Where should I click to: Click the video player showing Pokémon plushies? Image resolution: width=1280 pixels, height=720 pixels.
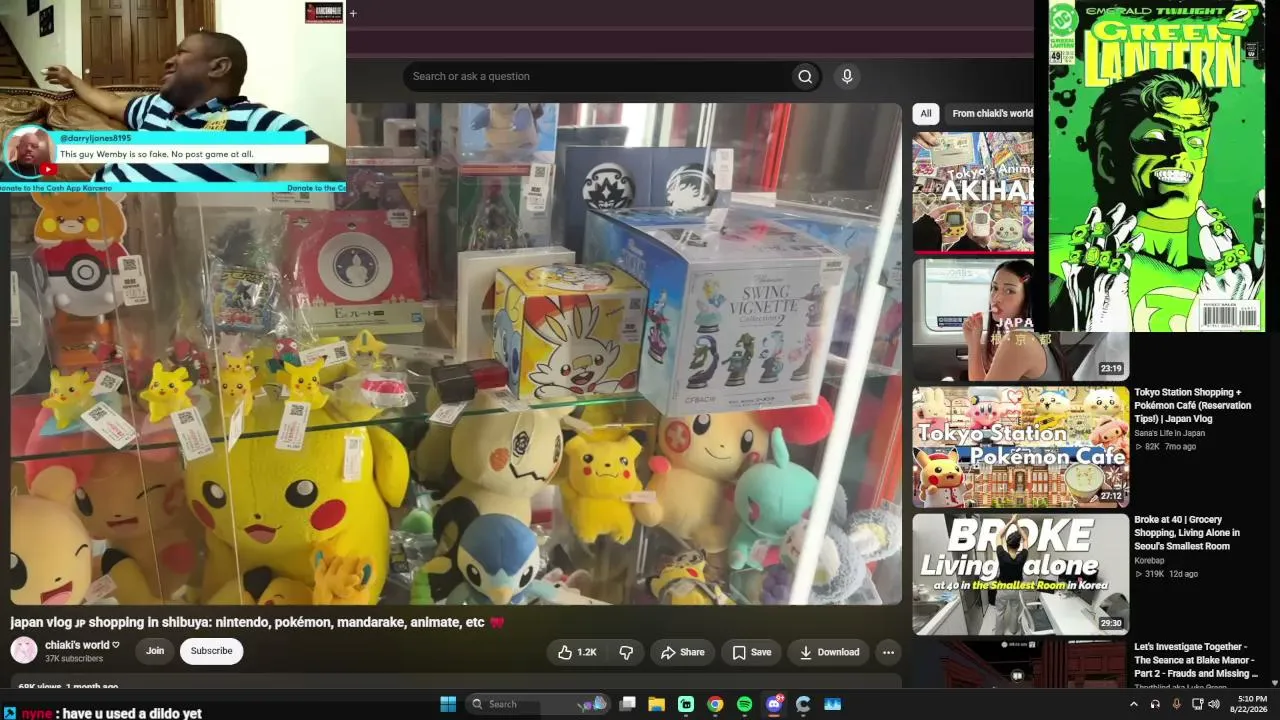456,354
